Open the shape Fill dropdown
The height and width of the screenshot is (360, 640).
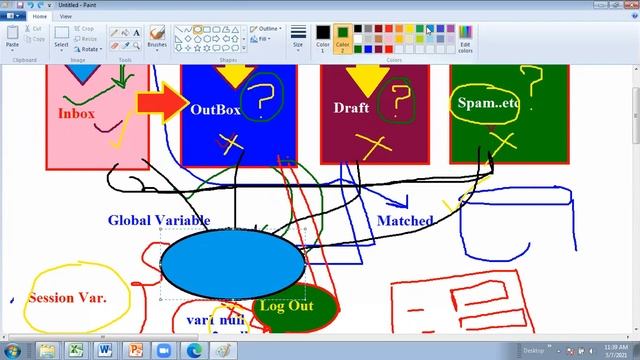pos(260,39)
